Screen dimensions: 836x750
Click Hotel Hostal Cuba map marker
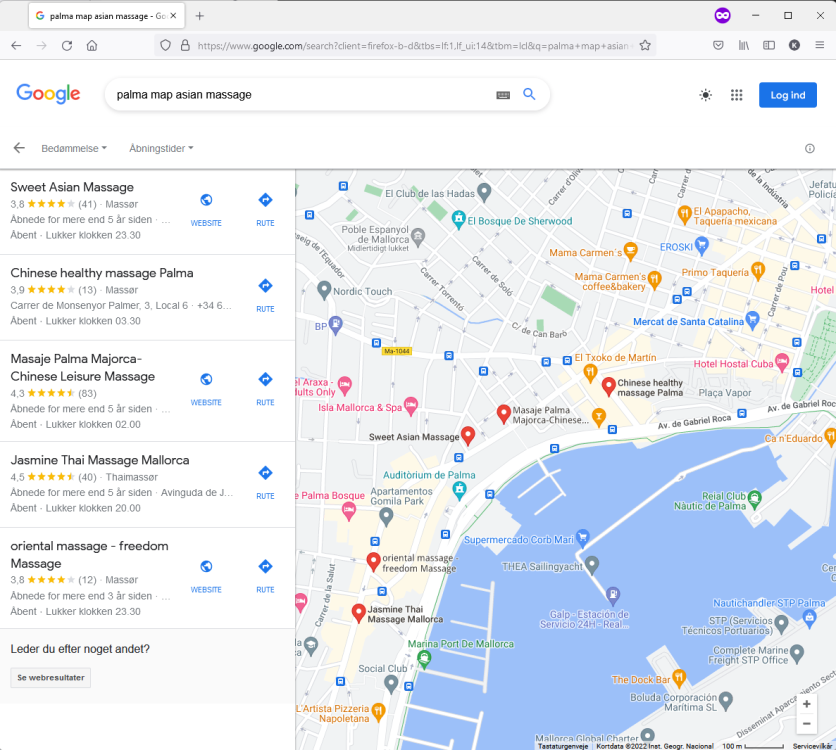pyautogui.click(x=782, y=362)
